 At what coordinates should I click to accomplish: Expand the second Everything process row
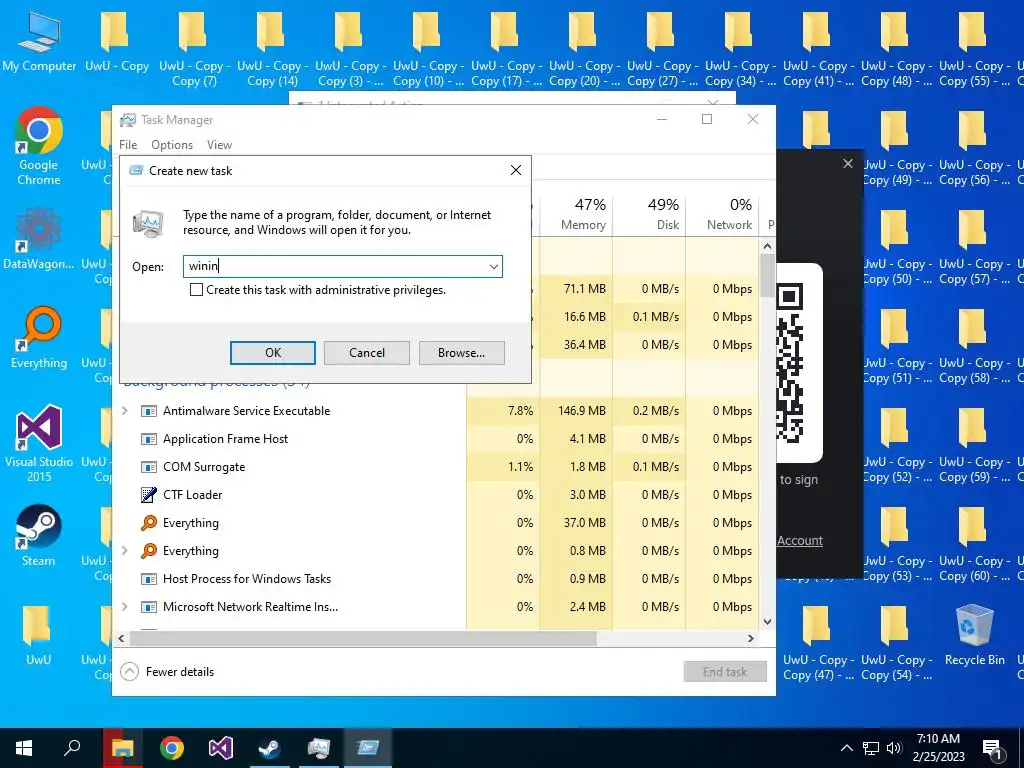point(125,551)
